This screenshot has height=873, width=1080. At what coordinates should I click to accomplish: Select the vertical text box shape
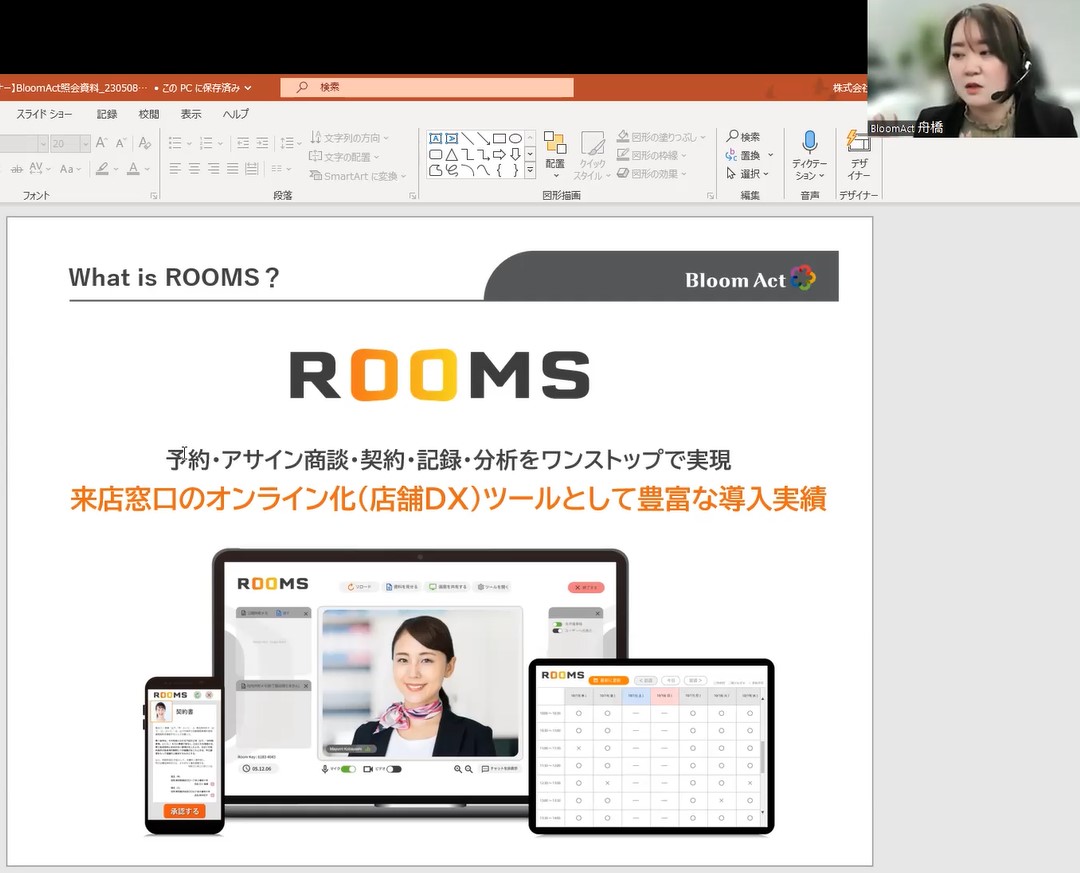tap(452, 138)
